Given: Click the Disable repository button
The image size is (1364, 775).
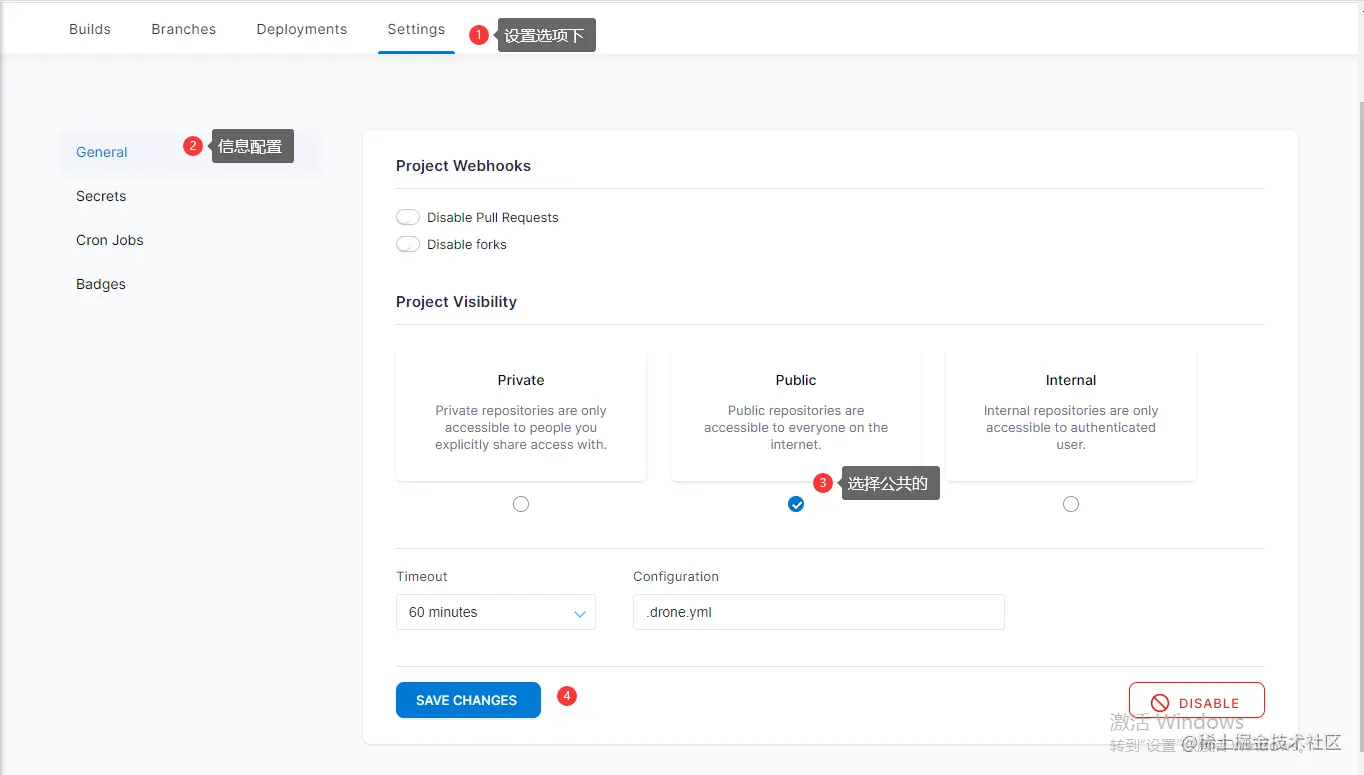Looking at the screenshot, I should click(x=1197, y=702).
